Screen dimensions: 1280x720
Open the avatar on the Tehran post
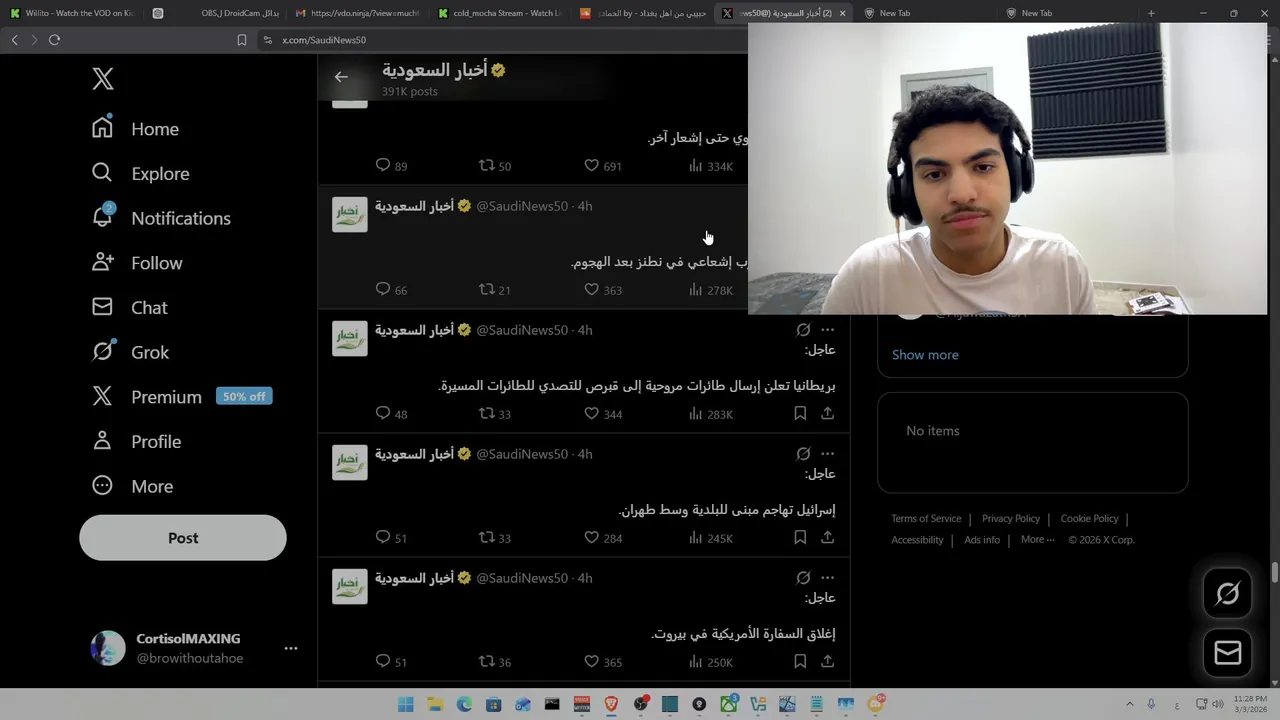tap(350, 463)
